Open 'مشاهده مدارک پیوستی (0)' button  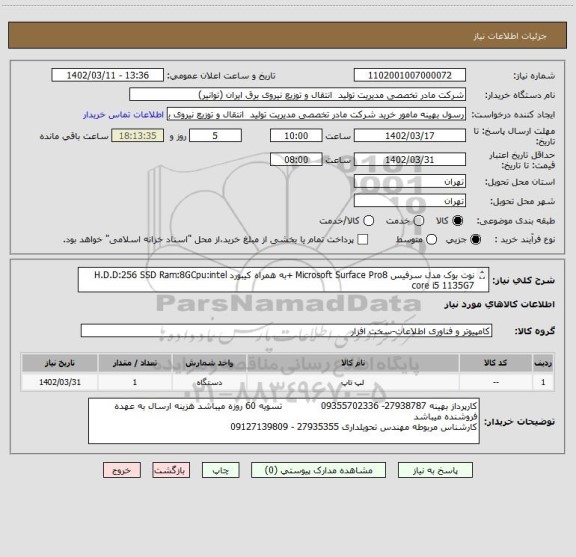click(x=318, y=470)
